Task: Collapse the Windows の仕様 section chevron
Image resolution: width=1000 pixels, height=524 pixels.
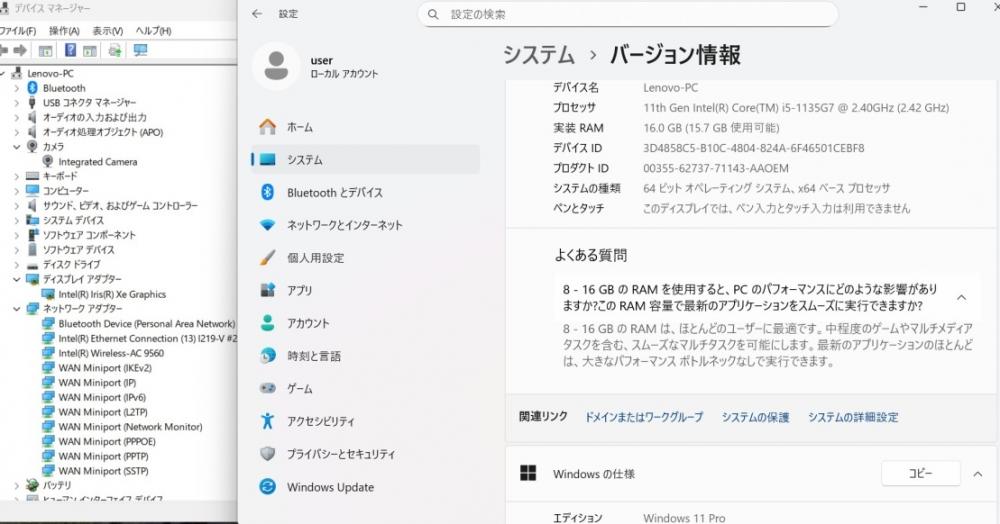Action: pos(978,474)
